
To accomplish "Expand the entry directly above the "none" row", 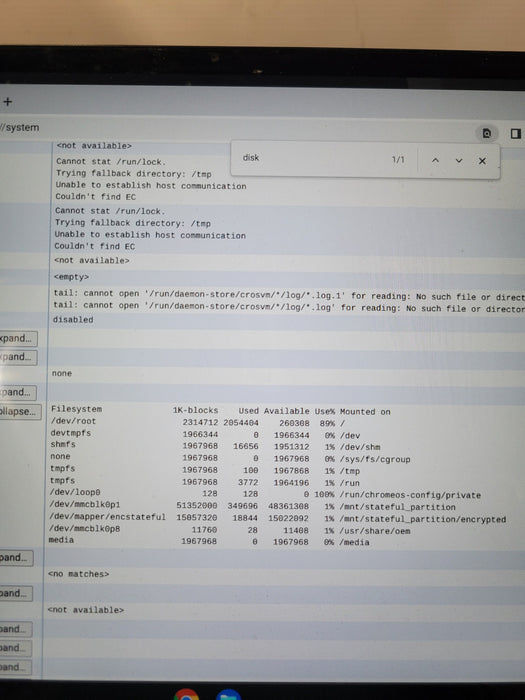I will coord(18,357).
